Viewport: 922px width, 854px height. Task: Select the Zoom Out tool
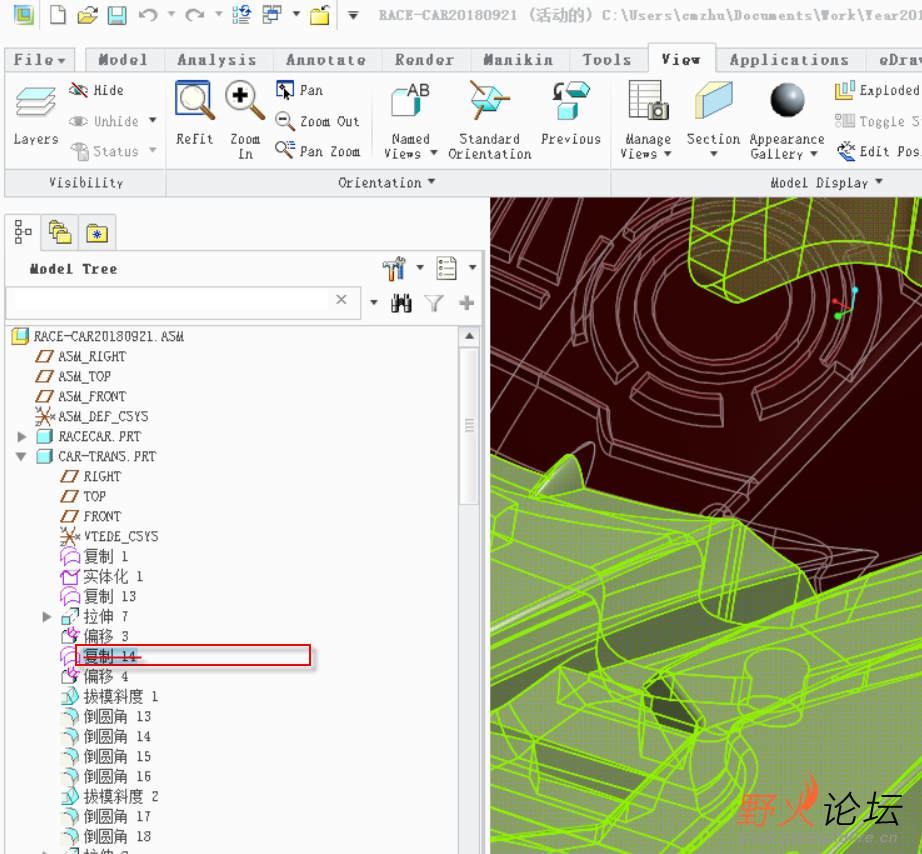317,121
